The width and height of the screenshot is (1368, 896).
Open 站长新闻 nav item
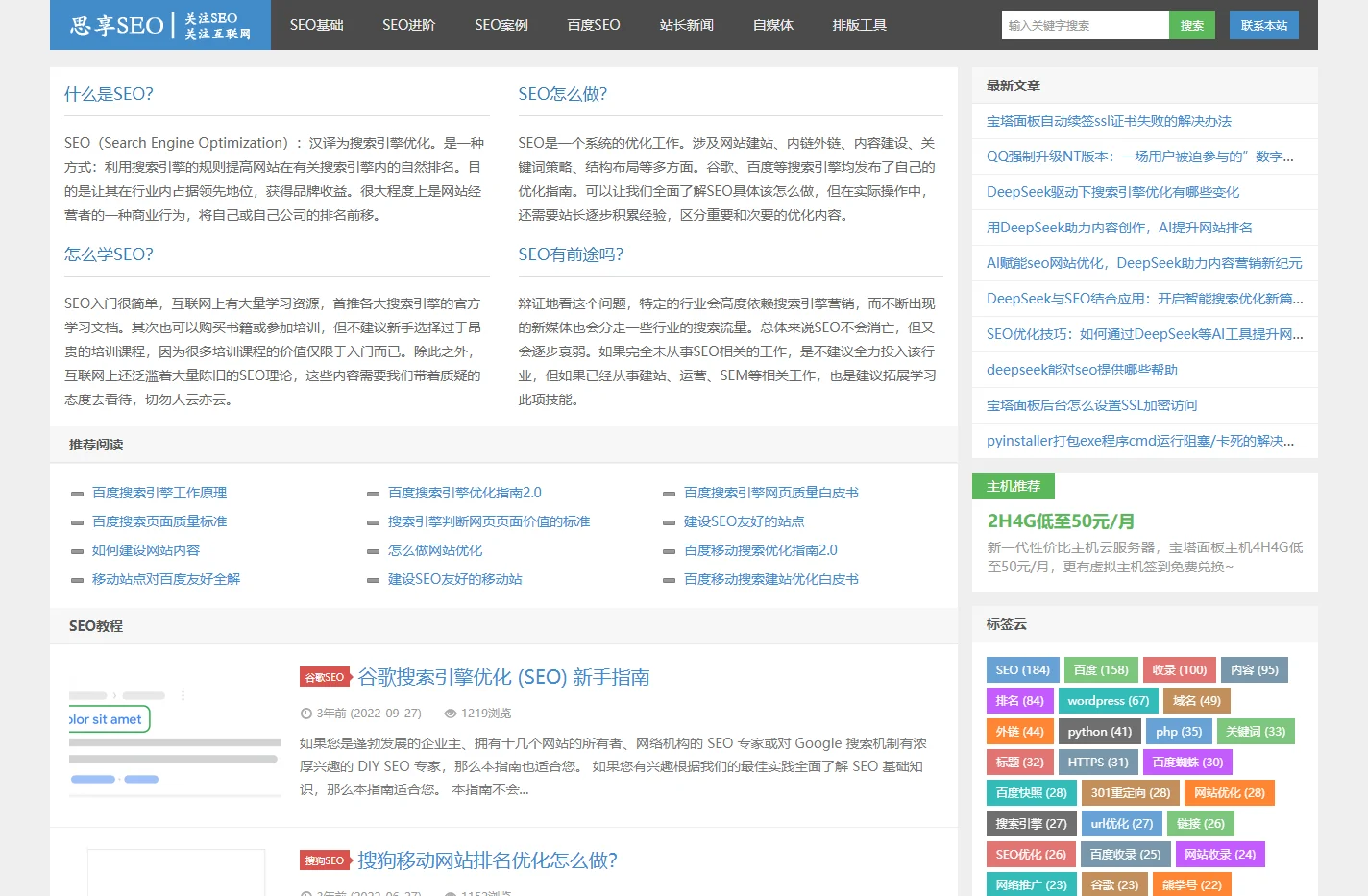click(x=687, y=25)
